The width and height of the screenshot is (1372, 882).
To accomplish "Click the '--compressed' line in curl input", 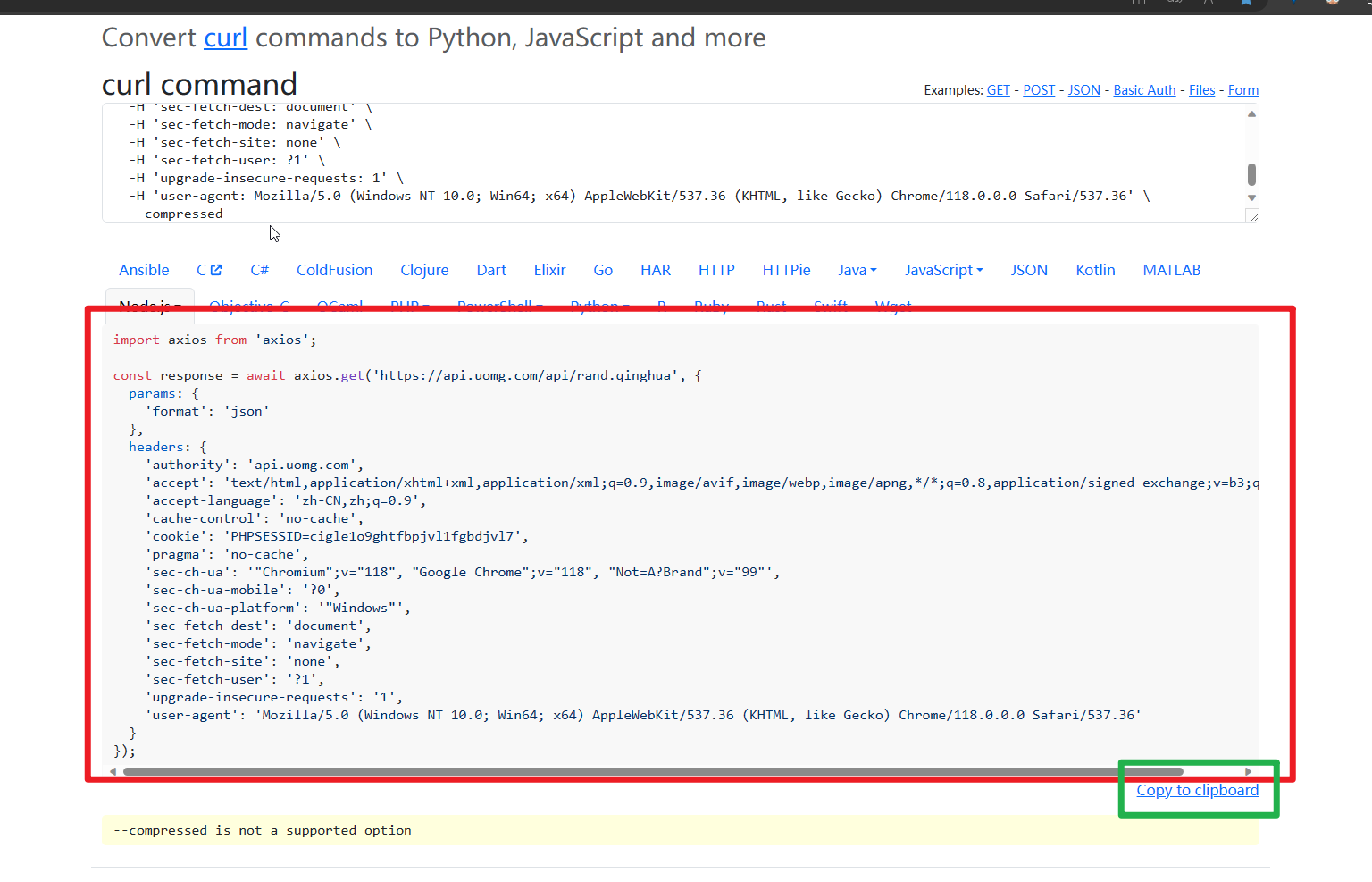I will (x=176, y=214).
